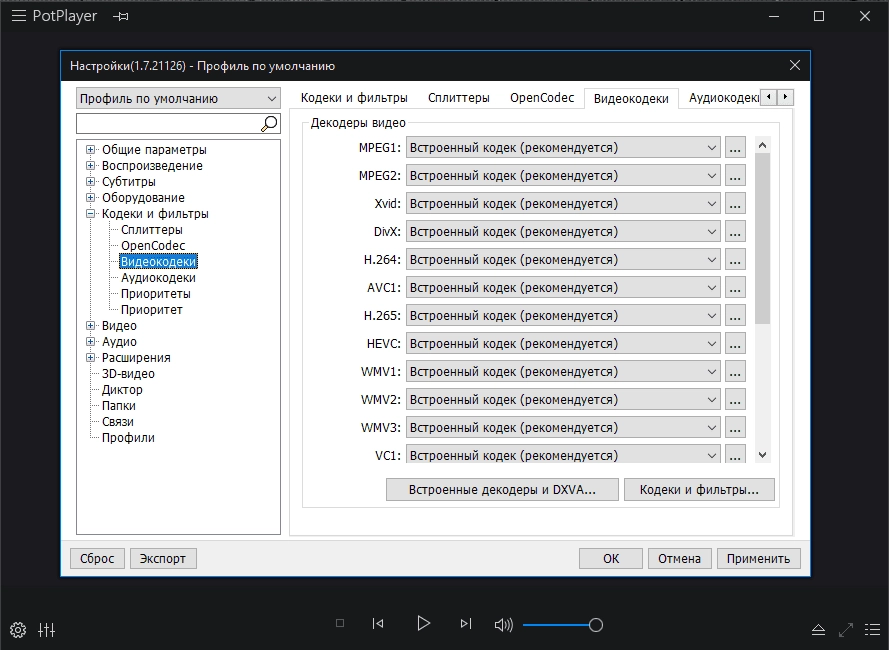The image size is (889, 650).
Task: Open the HEVC decoder dropdown
Action: tap(563, 343)
